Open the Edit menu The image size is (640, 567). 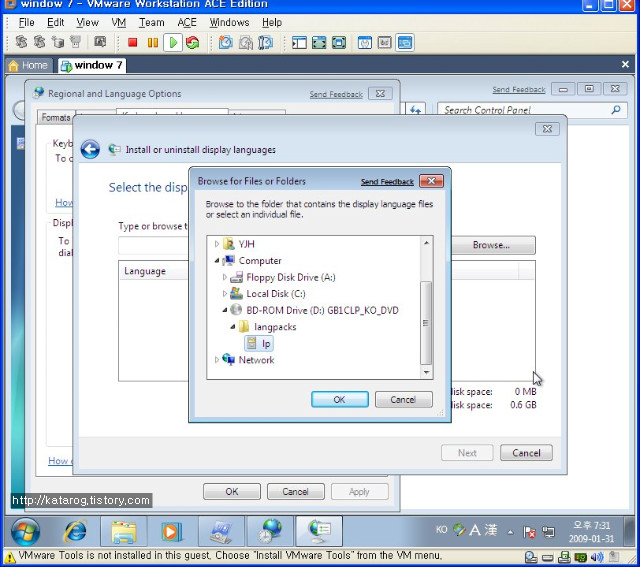pyautogui.click(x=56, y=22)
